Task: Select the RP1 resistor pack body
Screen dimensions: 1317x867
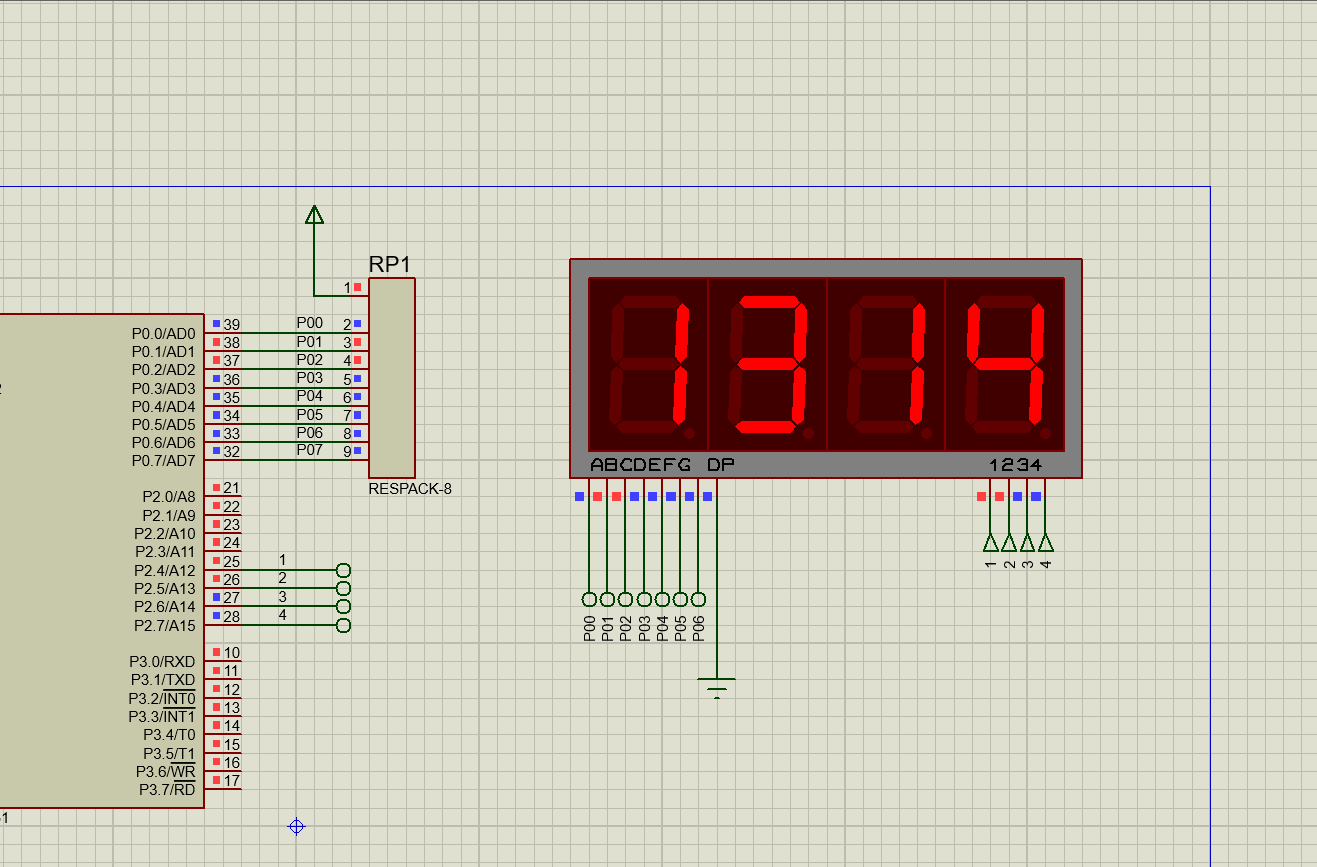Action: 392,378
